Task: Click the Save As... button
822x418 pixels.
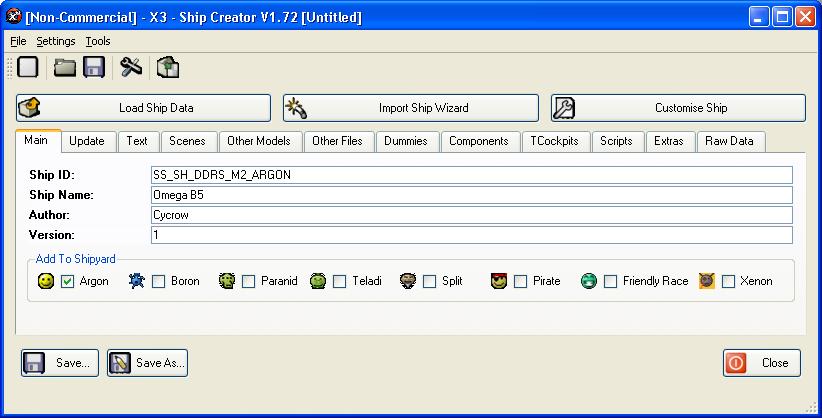Action: (x=147, y=363)
